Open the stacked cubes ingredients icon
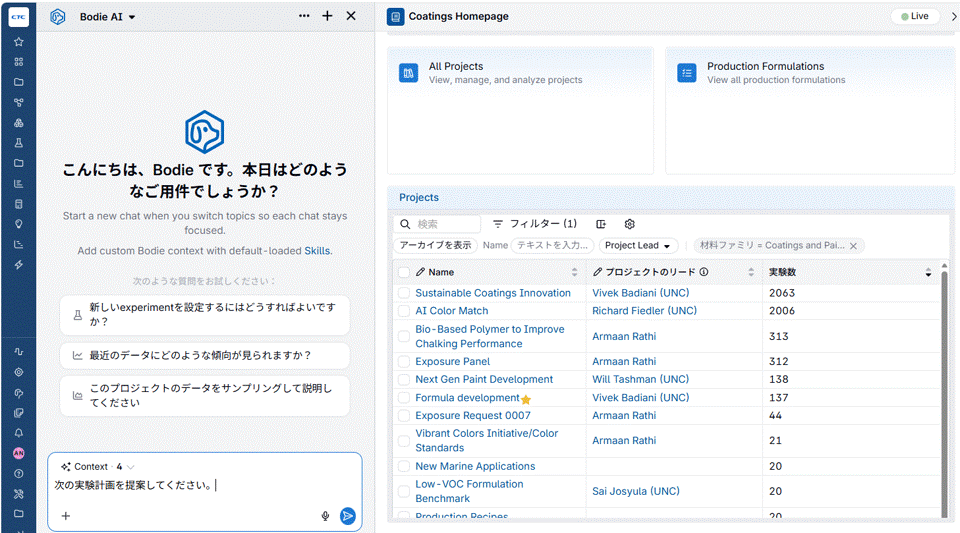960x533 pixels. click(18, 122)
